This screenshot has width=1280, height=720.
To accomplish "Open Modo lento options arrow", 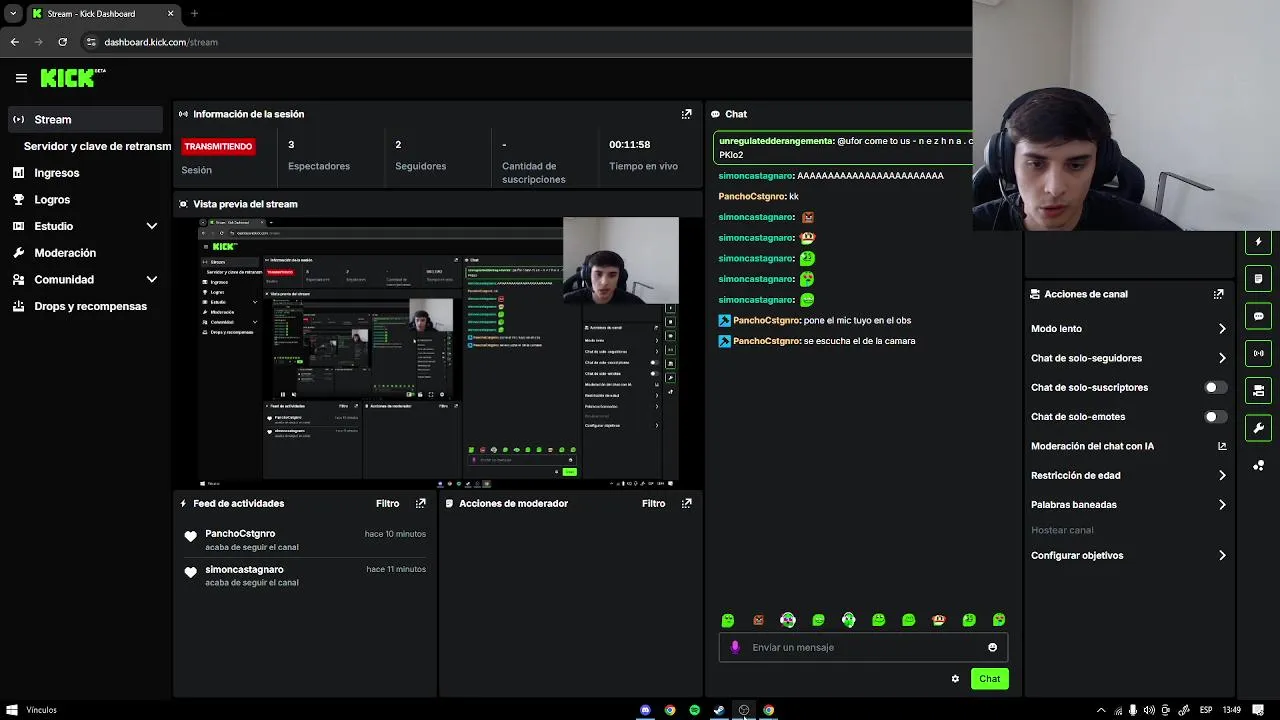I will tap(1222, 329).
